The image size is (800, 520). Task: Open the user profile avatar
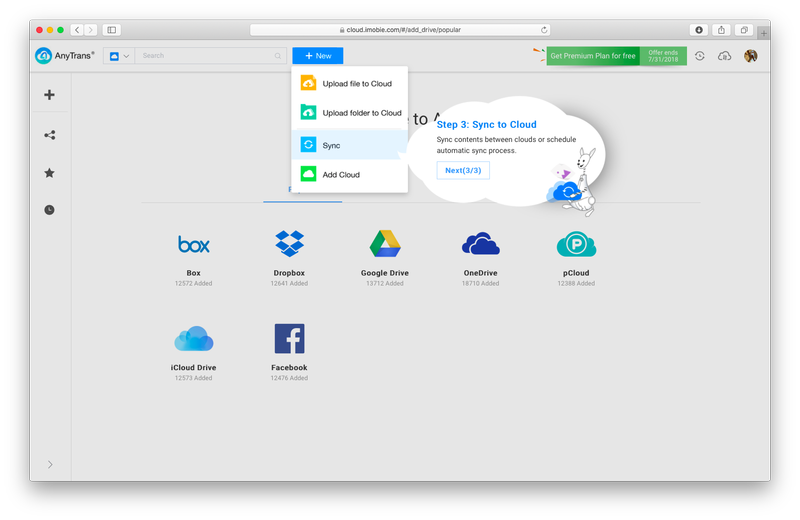coord(751,56)
